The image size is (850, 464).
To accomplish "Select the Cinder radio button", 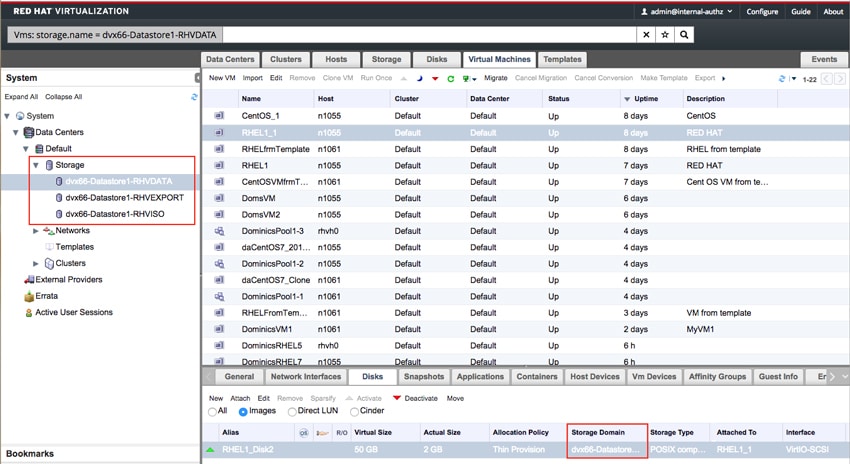I will click(x=355, y=411).
